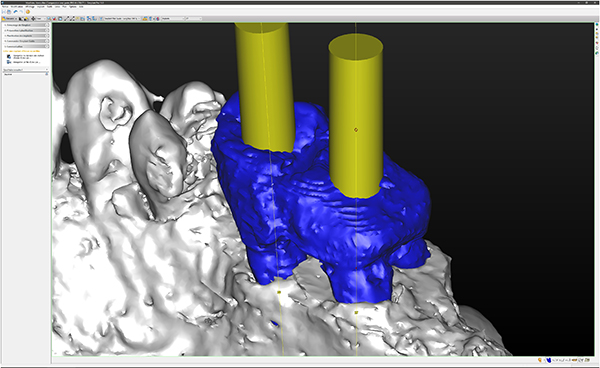Click the yellow square marker below the left implant axis
Image resolution: width=600 pixels, height=368 pixels.
279,292
